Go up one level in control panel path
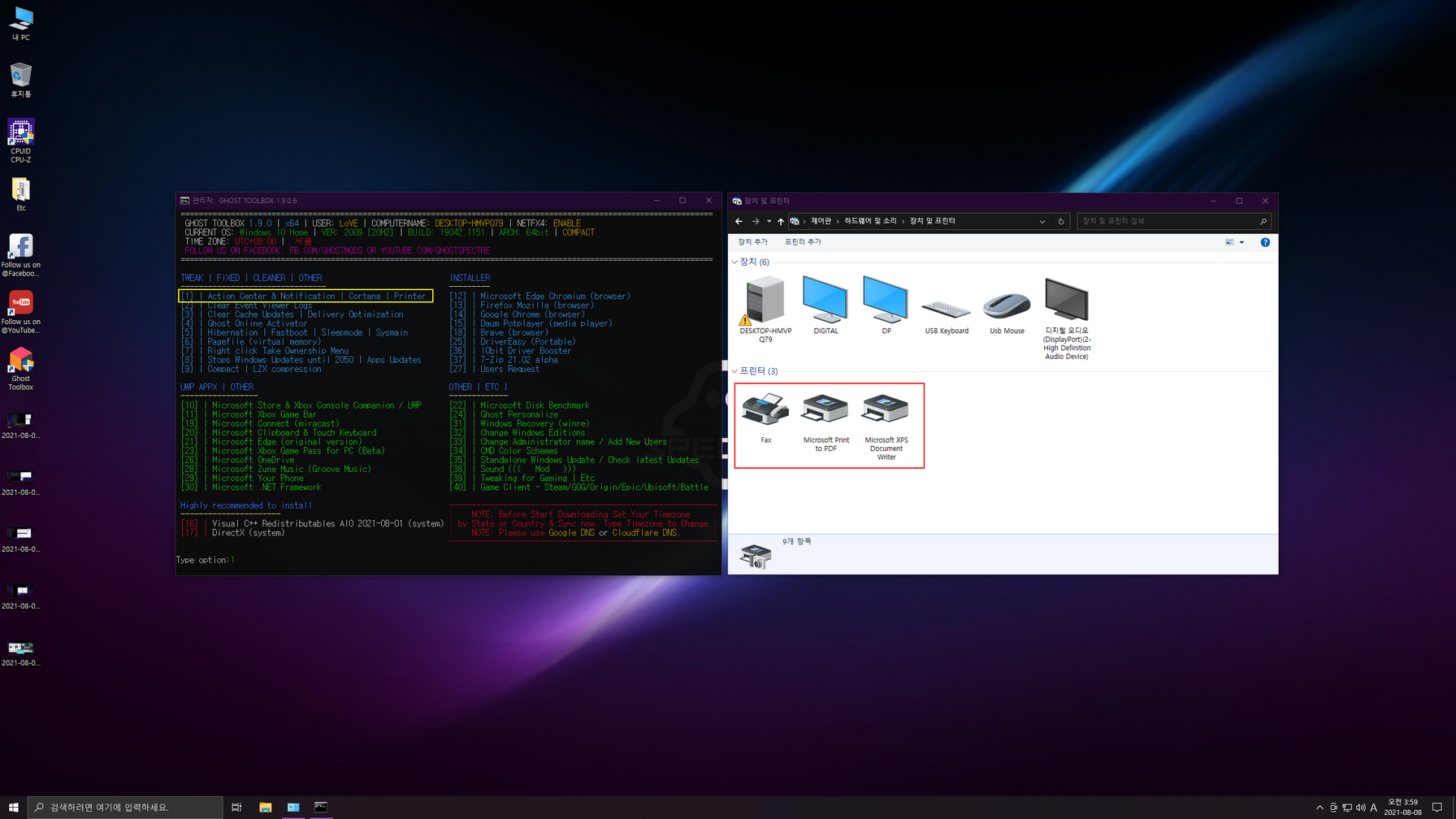This screenshot has height=819, width=1456. click(781, 221)
